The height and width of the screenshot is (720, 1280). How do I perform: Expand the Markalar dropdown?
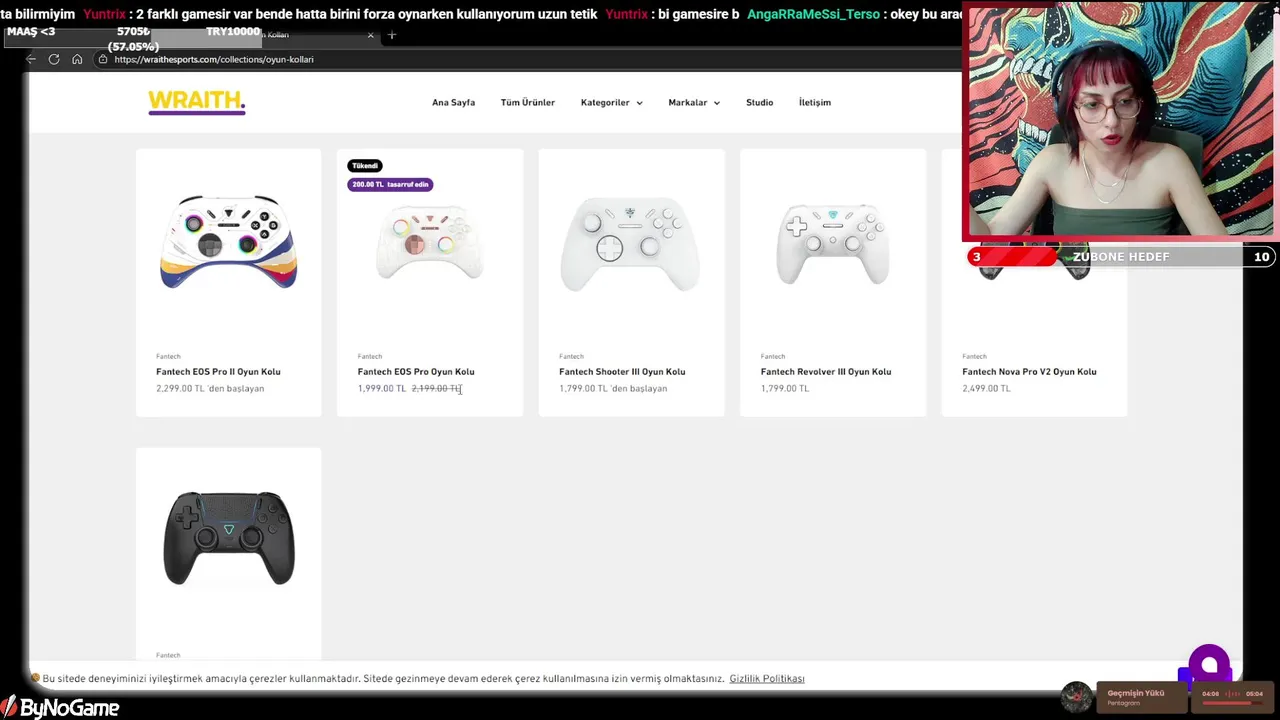pyautogui.click(x=694, y=102)
